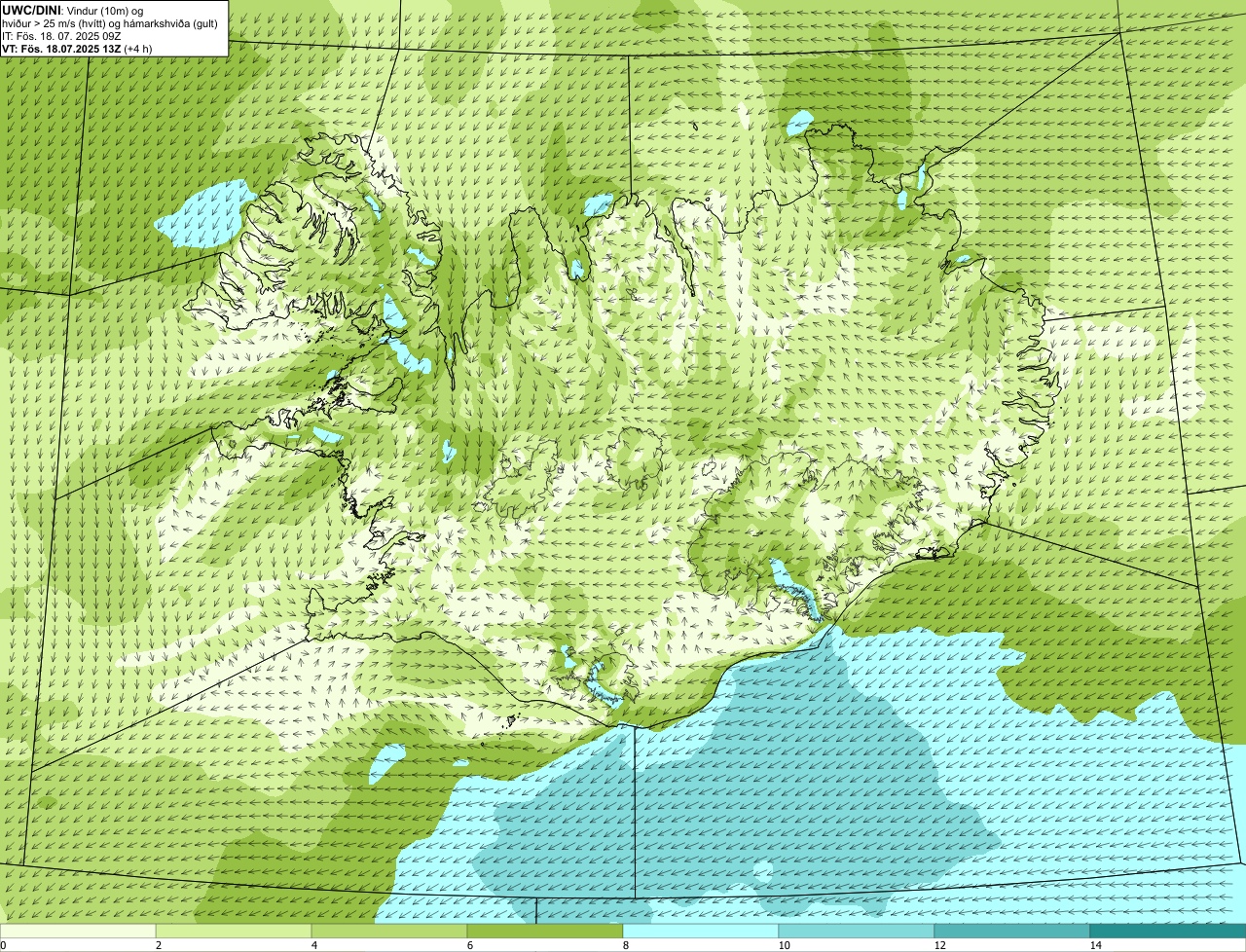Click the 2–4 m/s pale green swatch
The height and width of the screenshot is (952, 1246).
[234, 931]
